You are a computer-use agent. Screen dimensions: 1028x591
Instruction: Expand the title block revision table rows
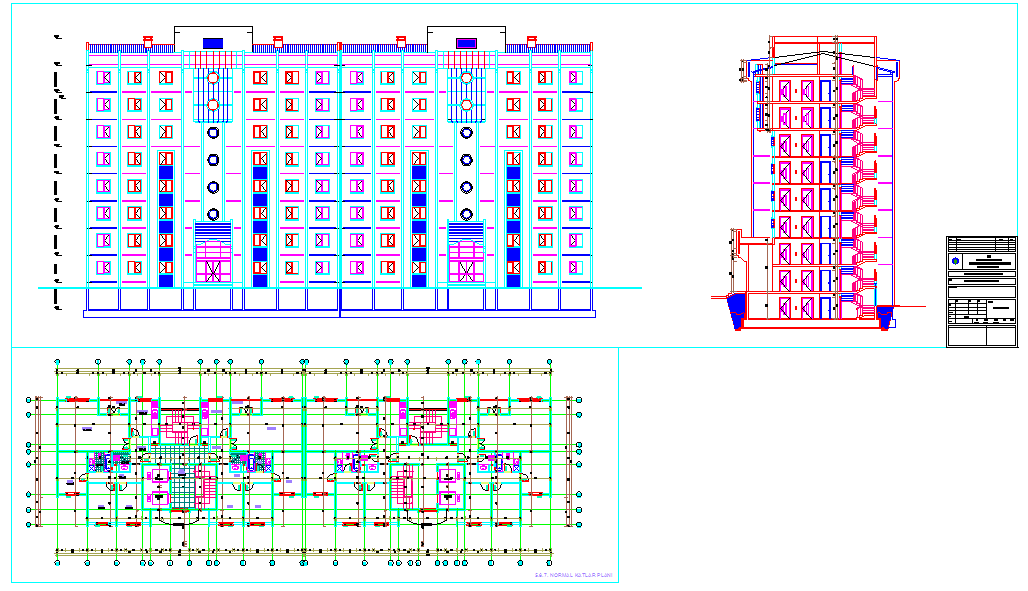(968, 309)
